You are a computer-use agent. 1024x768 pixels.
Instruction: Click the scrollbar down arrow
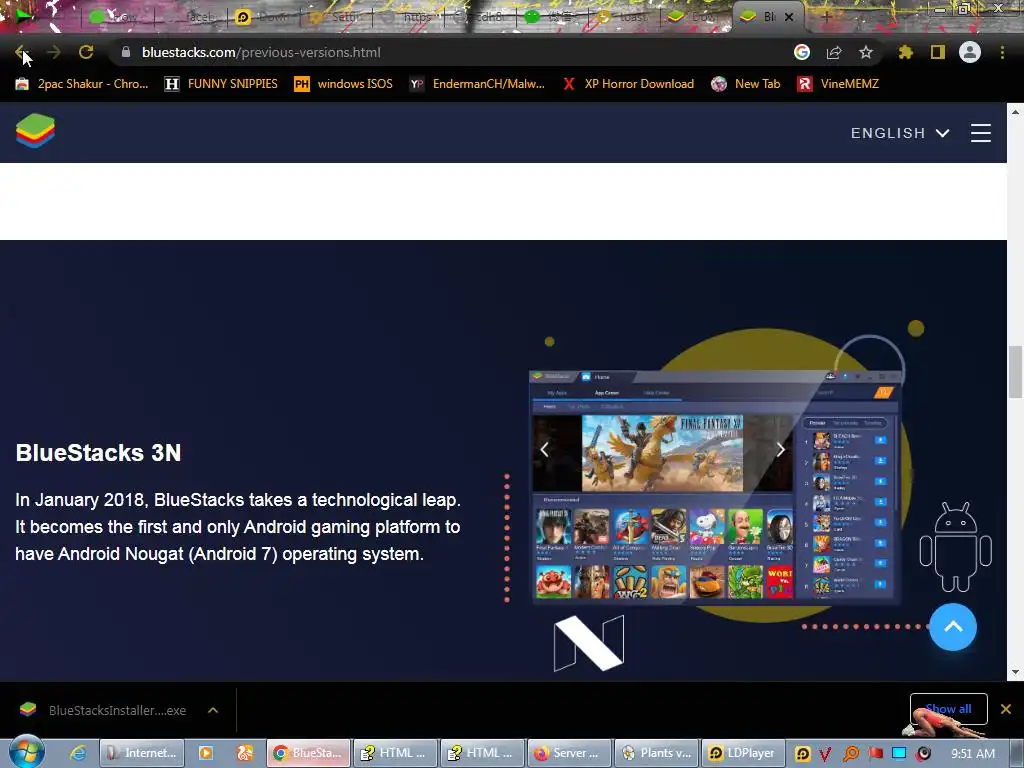coord(1015,673)
